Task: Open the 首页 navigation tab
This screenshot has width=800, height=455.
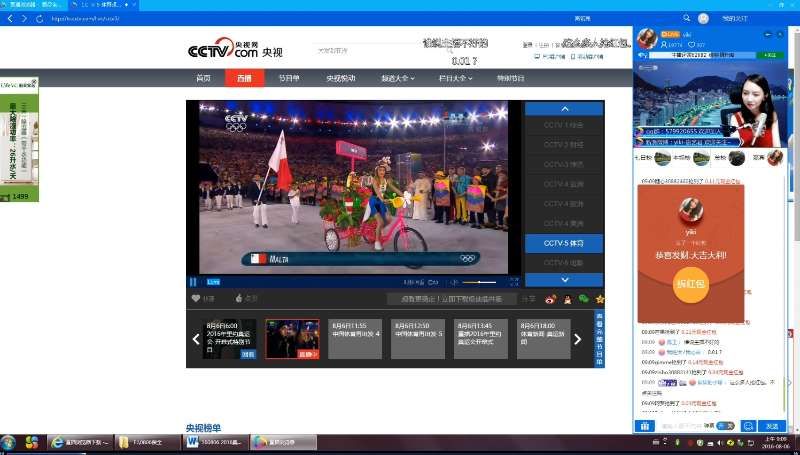Action: coord(204,78)
